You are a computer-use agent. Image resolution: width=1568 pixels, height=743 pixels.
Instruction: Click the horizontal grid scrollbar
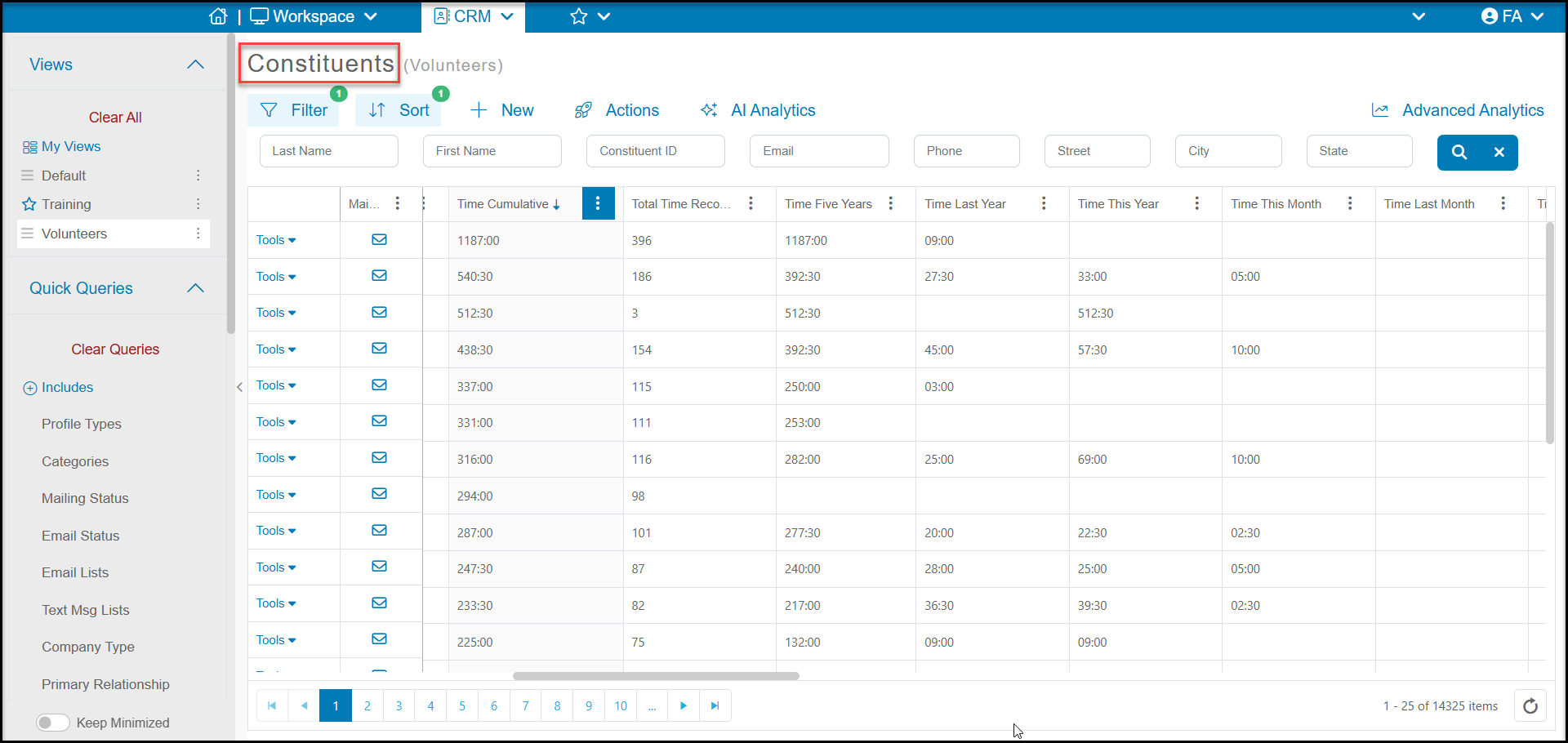[656, 676]
